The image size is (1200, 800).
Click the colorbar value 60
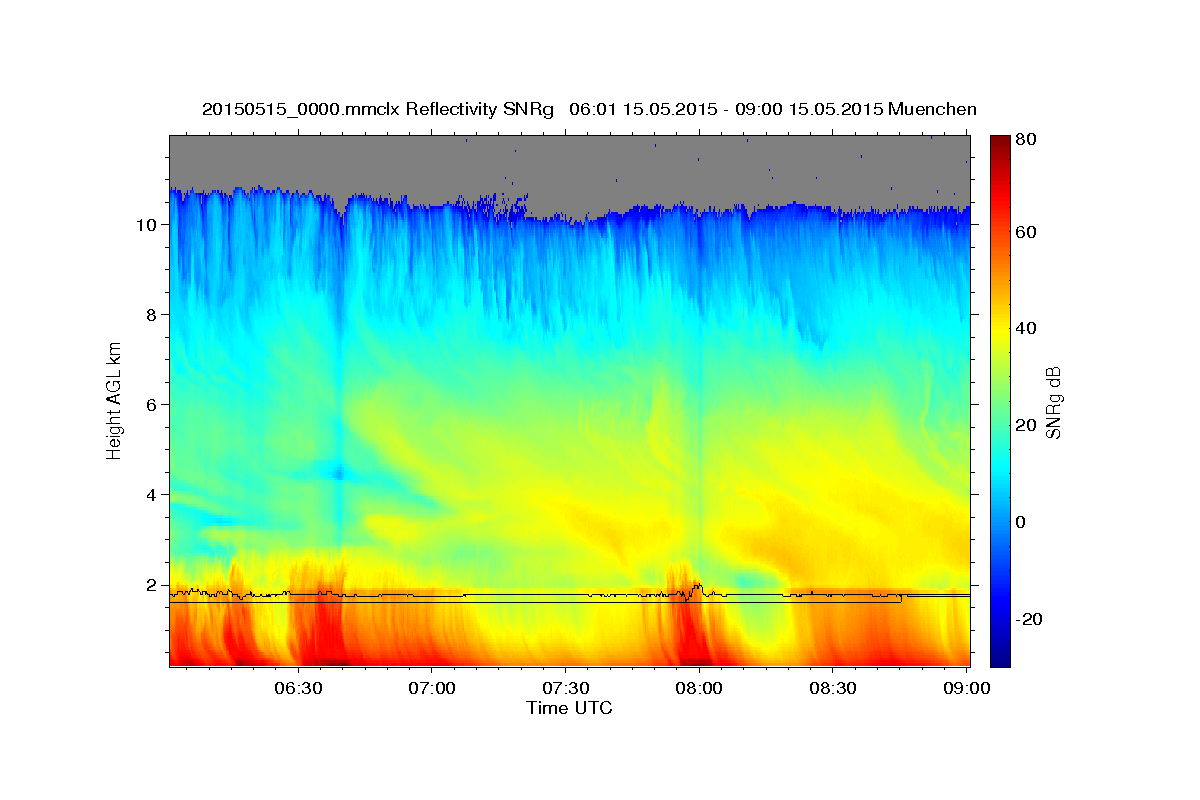click(1026, 232)
